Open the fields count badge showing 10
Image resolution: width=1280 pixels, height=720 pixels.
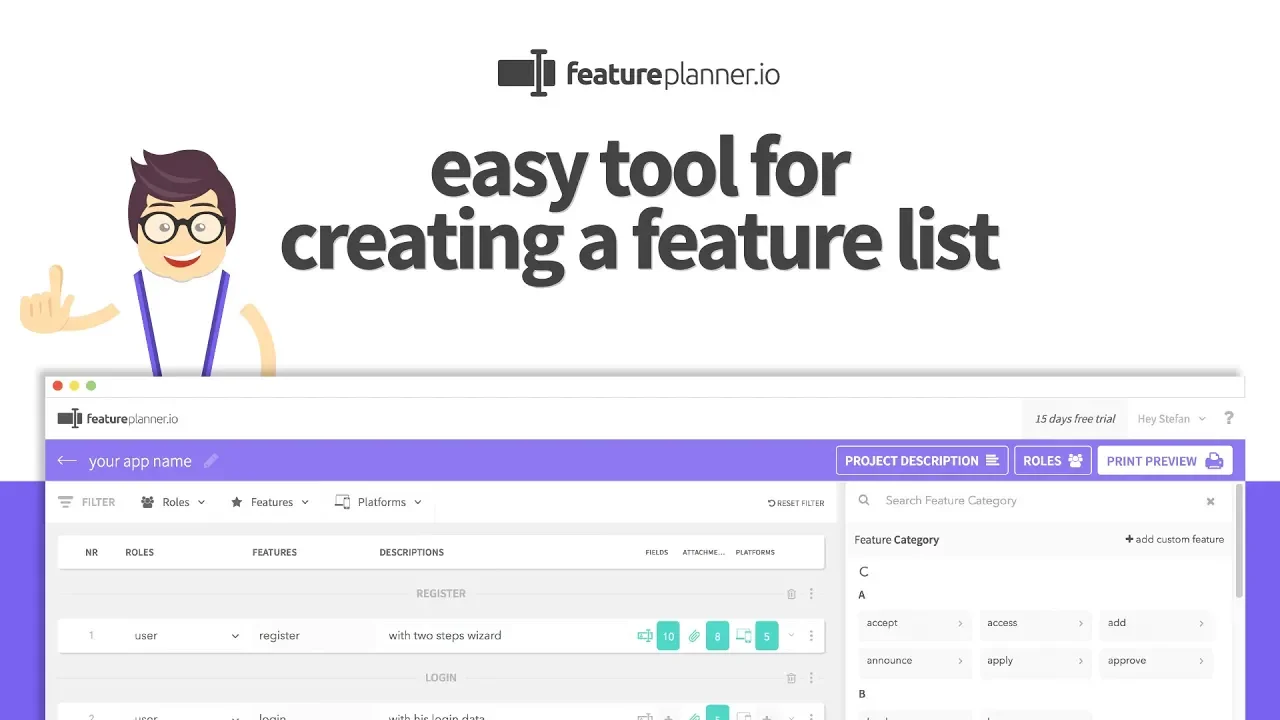pyautogui.click(x=668, y=636)
